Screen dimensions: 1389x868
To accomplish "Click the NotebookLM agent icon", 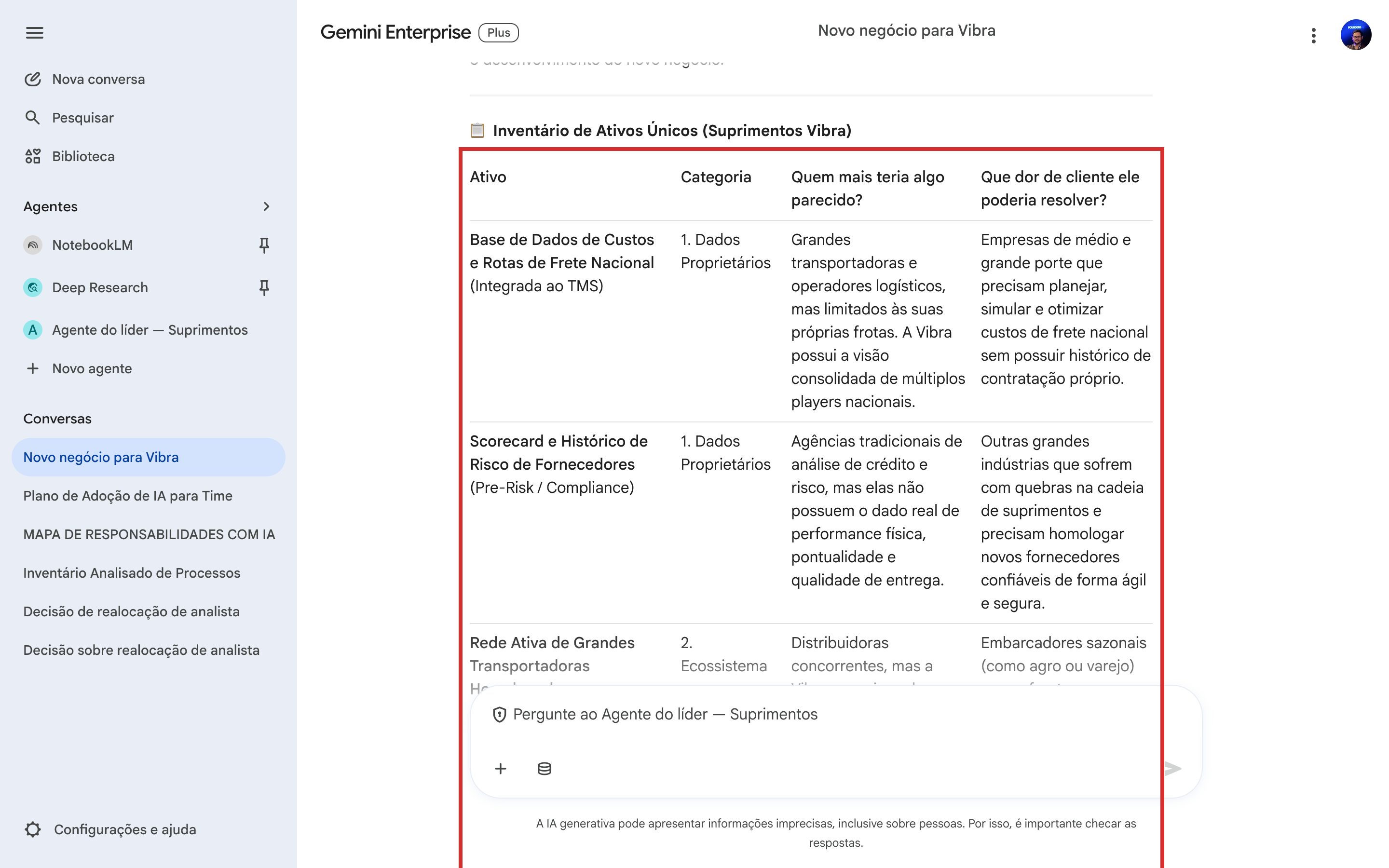I will click(x=33, y=245).
